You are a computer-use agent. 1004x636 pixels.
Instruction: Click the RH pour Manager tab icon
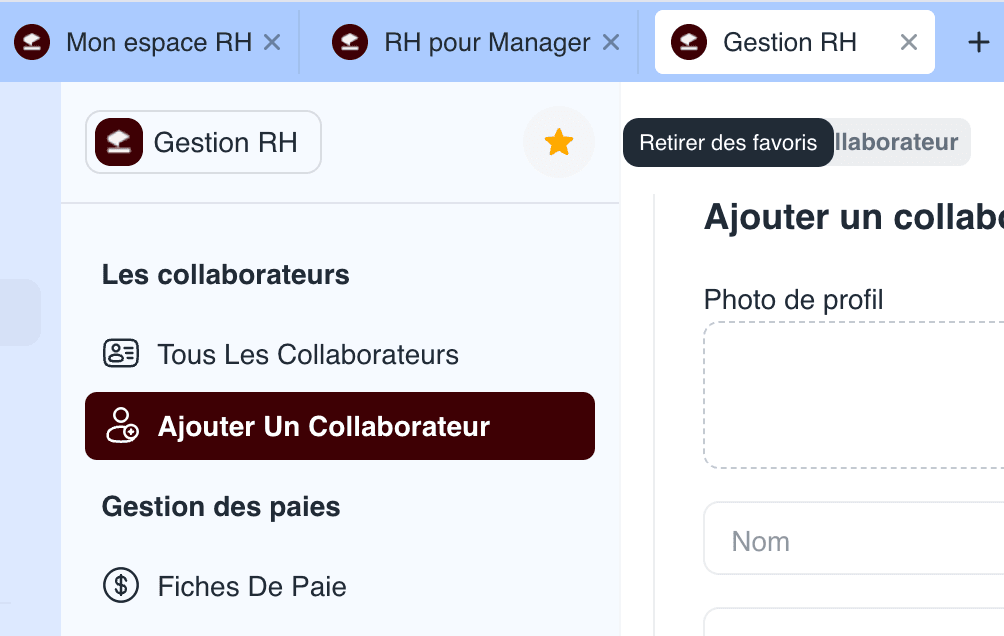click(350, 42)
